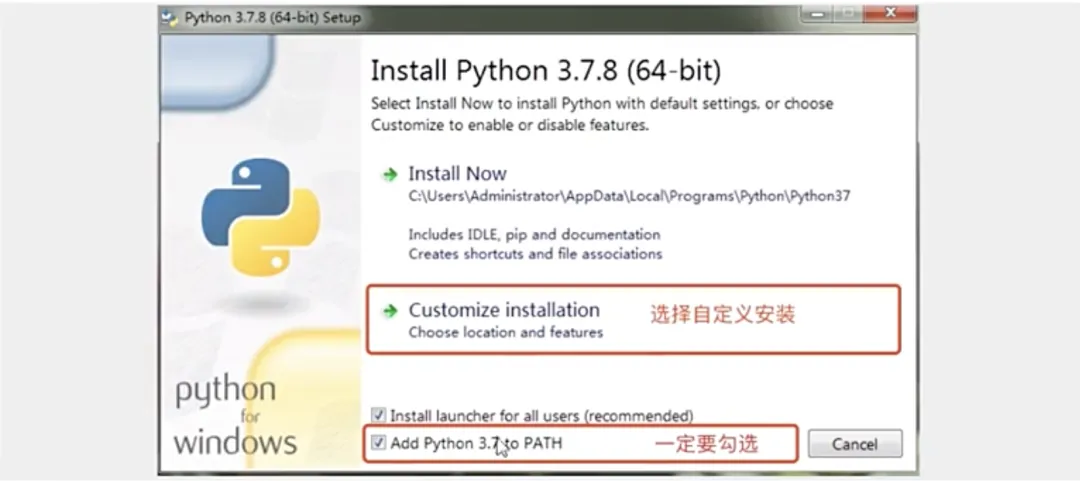Click the 'Python 3.7.8 (64-bit) Setup' title text
This screenshot has width=1080, height=481.
tap(272, 18)
